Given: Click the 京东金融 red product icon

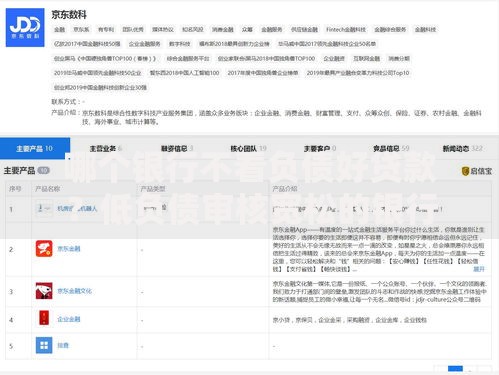Looking at the screenshot, I should tap(44, 249).
